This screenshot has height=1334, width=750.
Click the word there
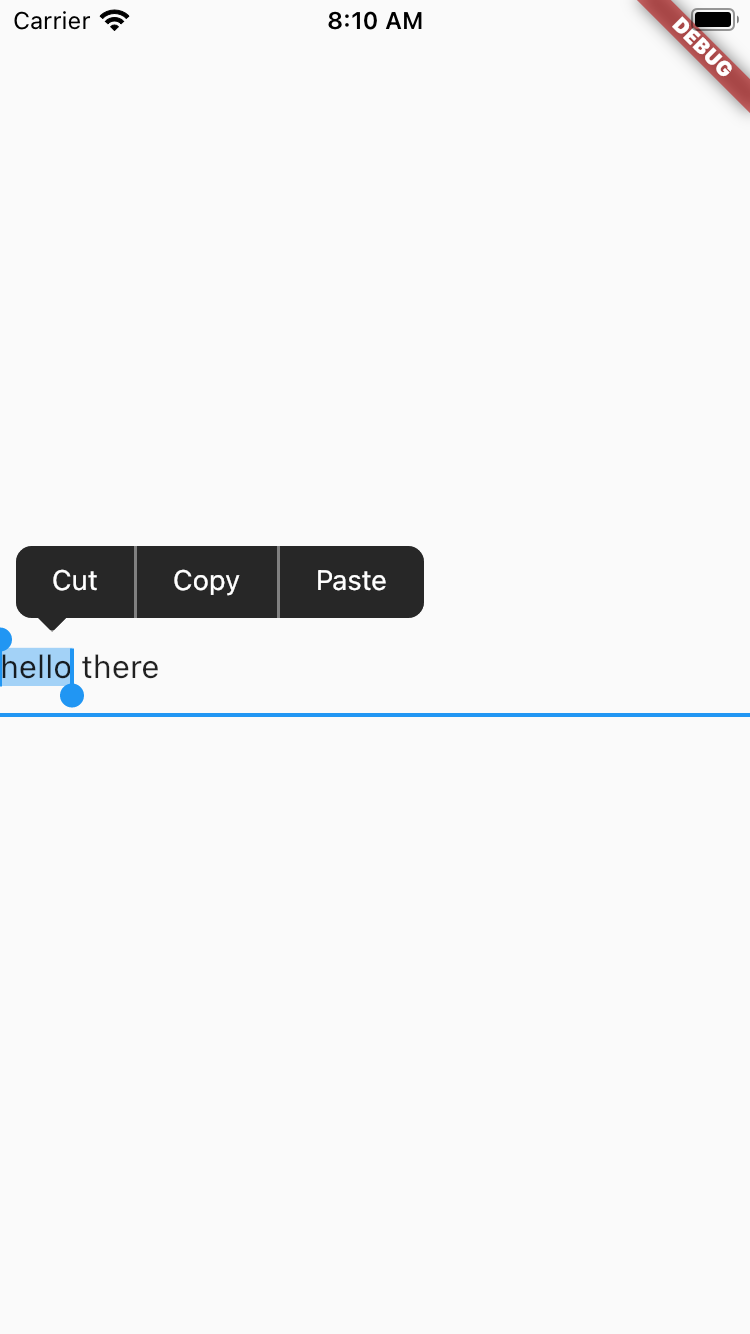(120, 667)
